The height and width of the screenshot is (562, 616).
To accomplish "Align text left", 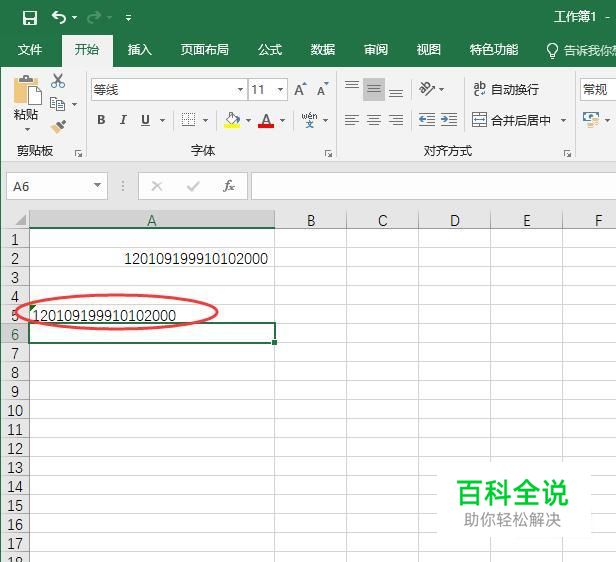I will pos(352,120).
